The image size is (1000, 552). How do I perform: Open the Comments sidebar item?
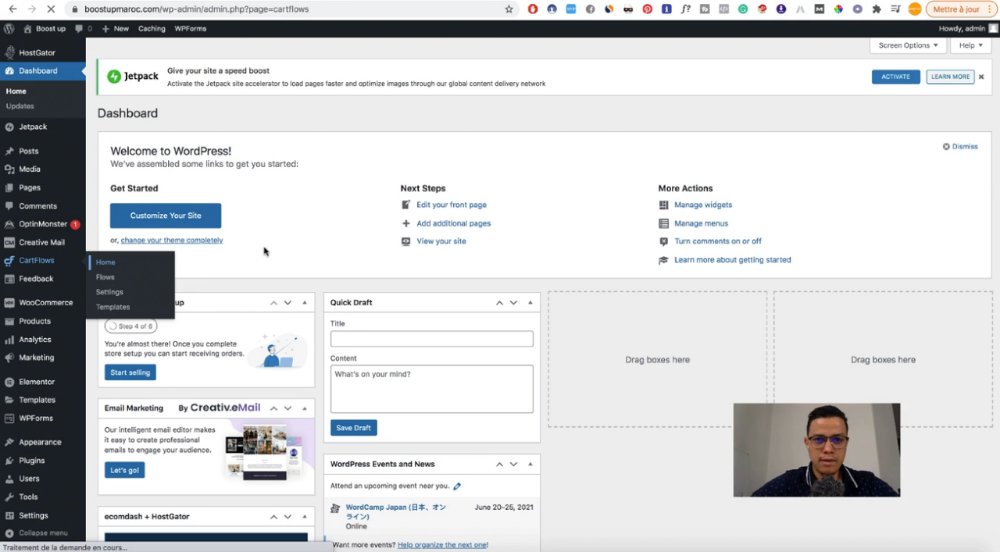click(38, 207)
